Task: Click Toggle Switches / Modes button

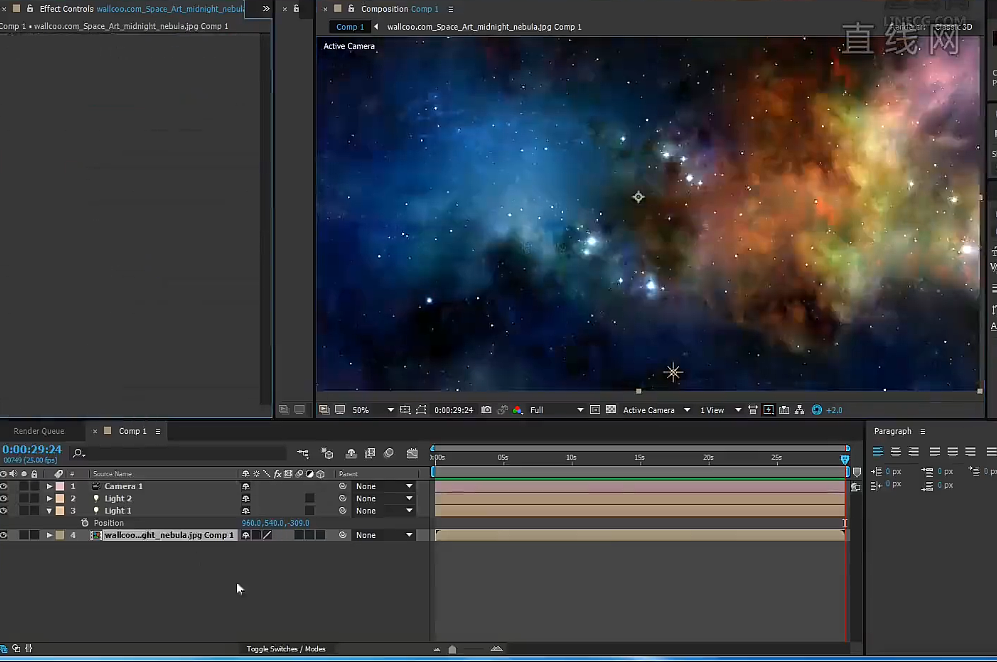Action: click(286, 649)
